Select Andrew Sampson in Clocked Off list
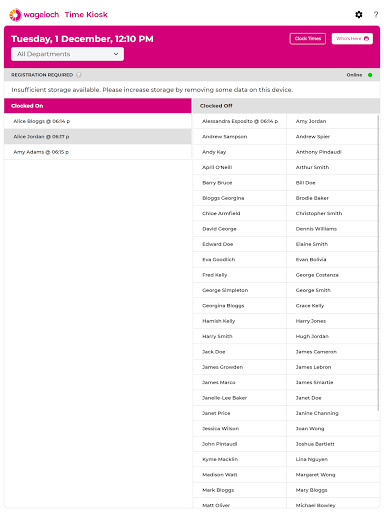This screenshot has height=512, width=384. coord(240,137)
